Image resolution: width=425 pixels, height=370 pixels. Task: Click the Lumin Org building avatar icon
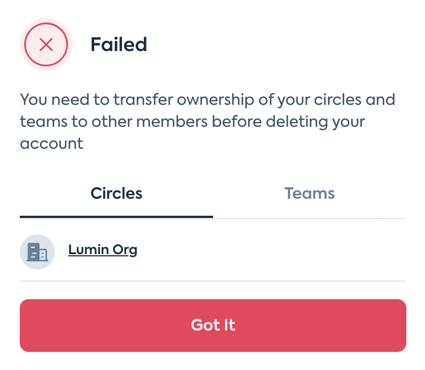pos(37,252)
